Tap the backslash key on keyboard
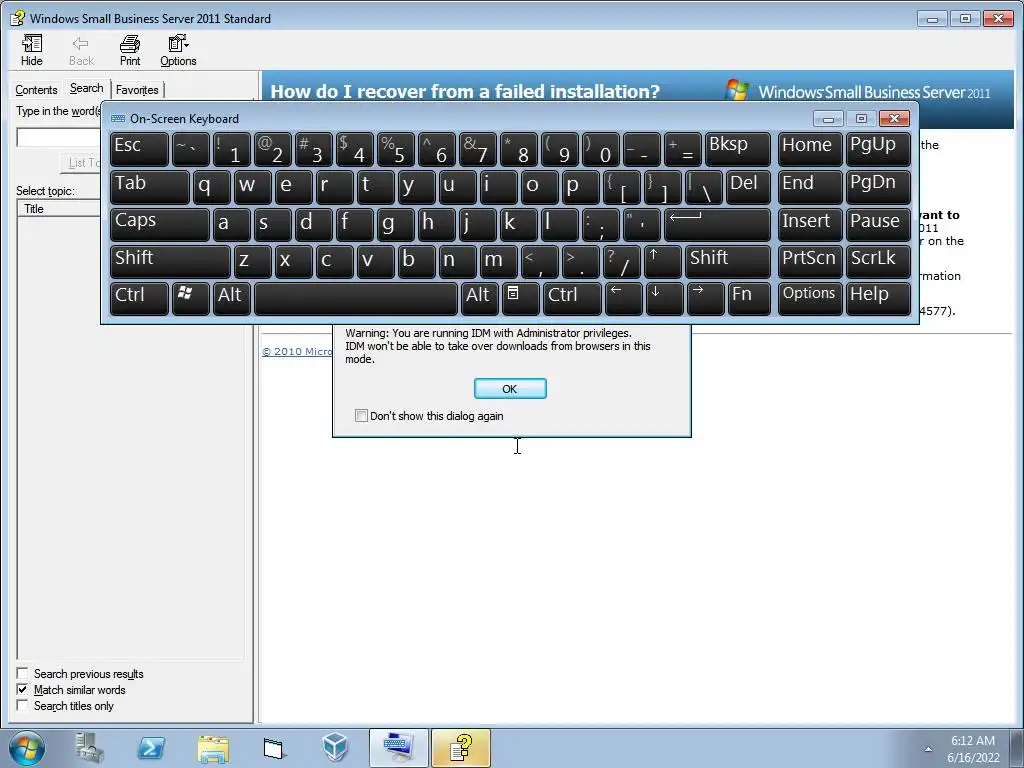This screenshot has height=768, width=1024. coord(704,187)
